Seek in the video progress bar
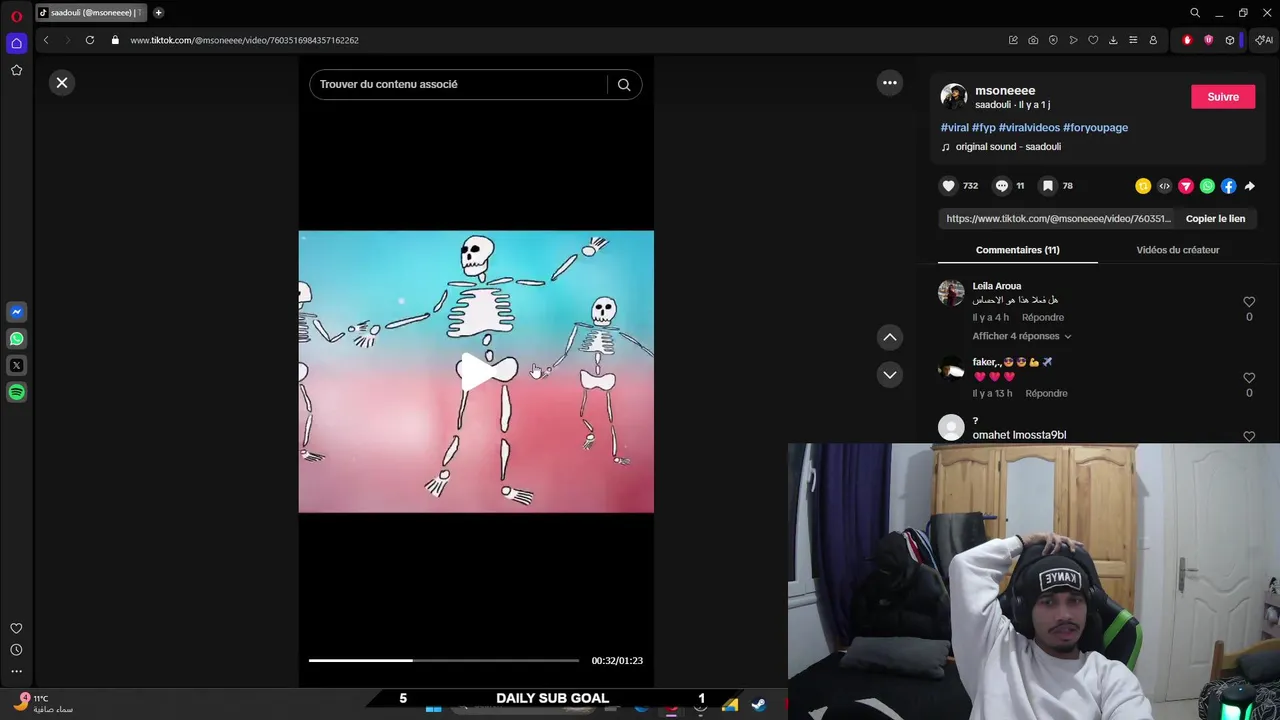The width and height of the screenshot is (1280, 720). point(444,660)
